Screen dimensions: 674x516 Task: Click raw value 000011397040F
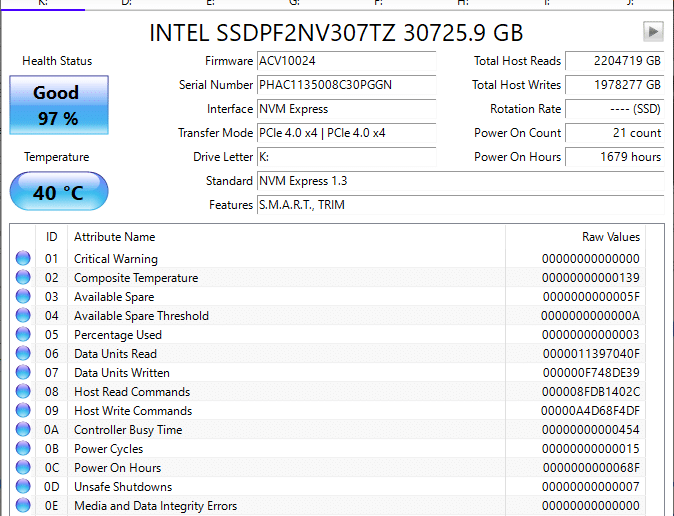(x=591, y=353)
